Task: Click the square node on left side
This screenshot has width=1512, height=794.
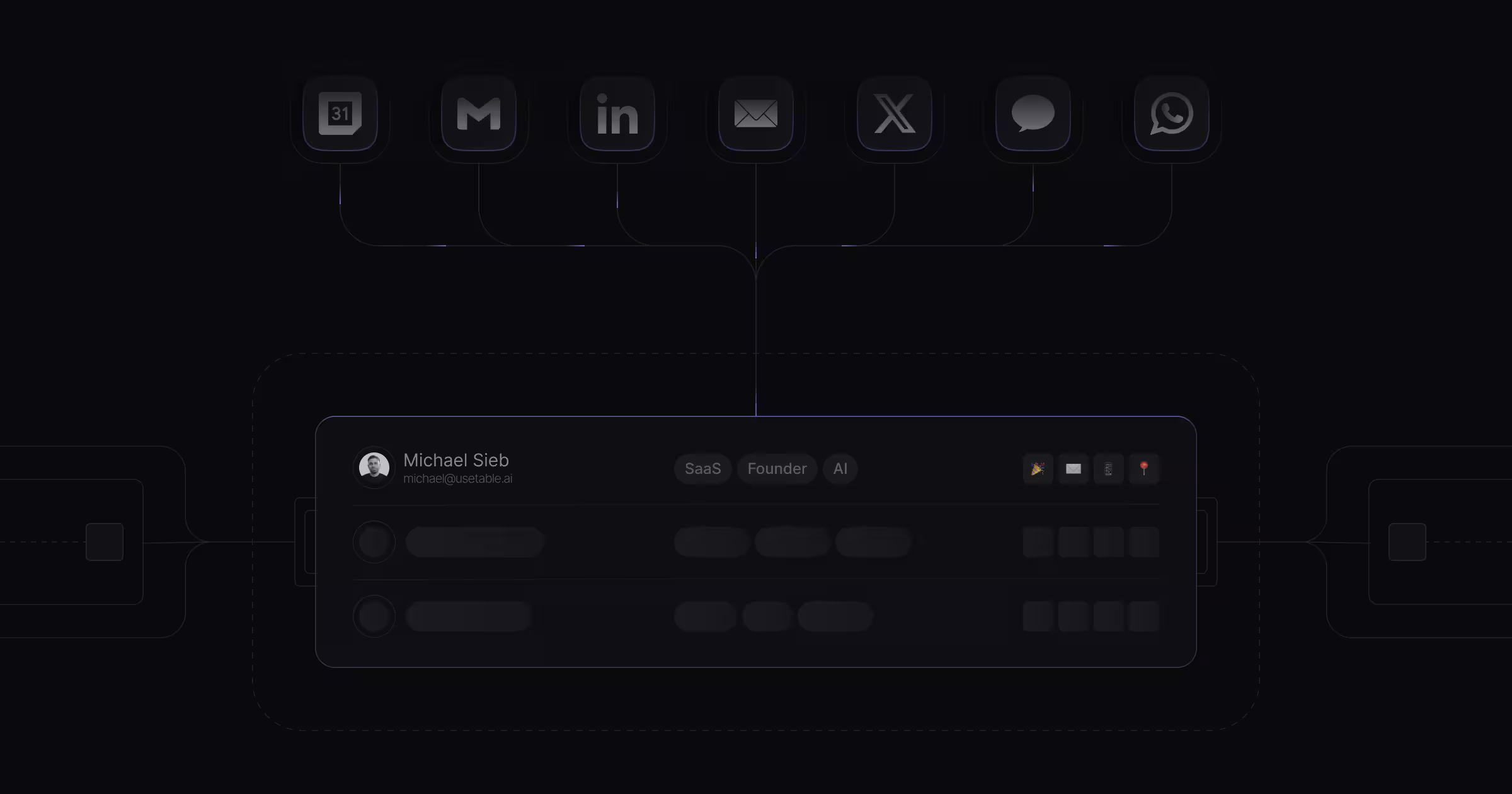Action: [105, 542]
